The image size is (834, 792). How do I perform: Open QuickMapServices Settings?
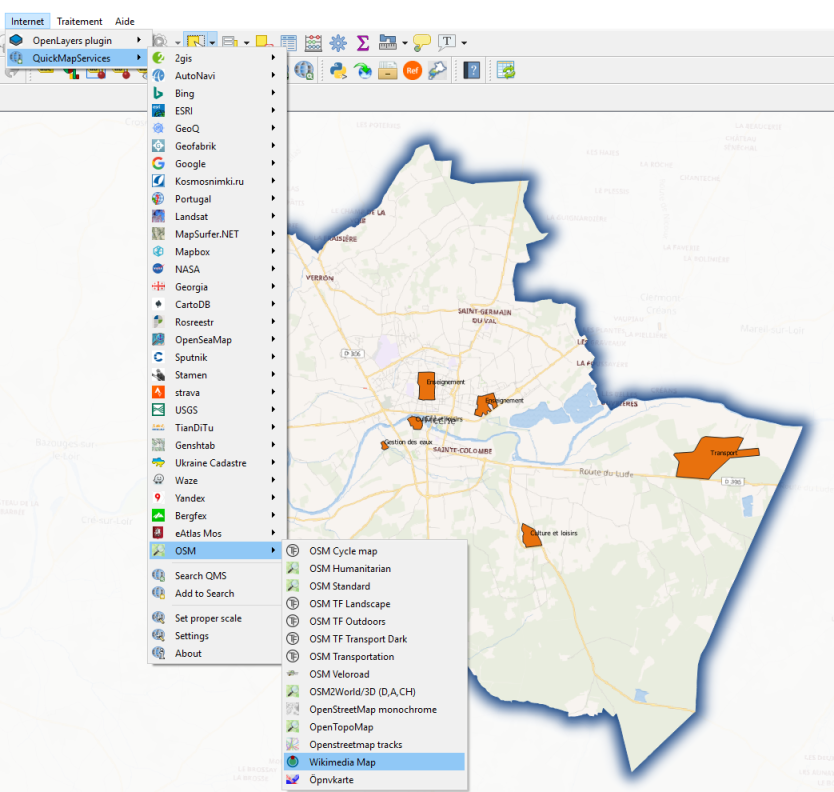pos(216,636)
